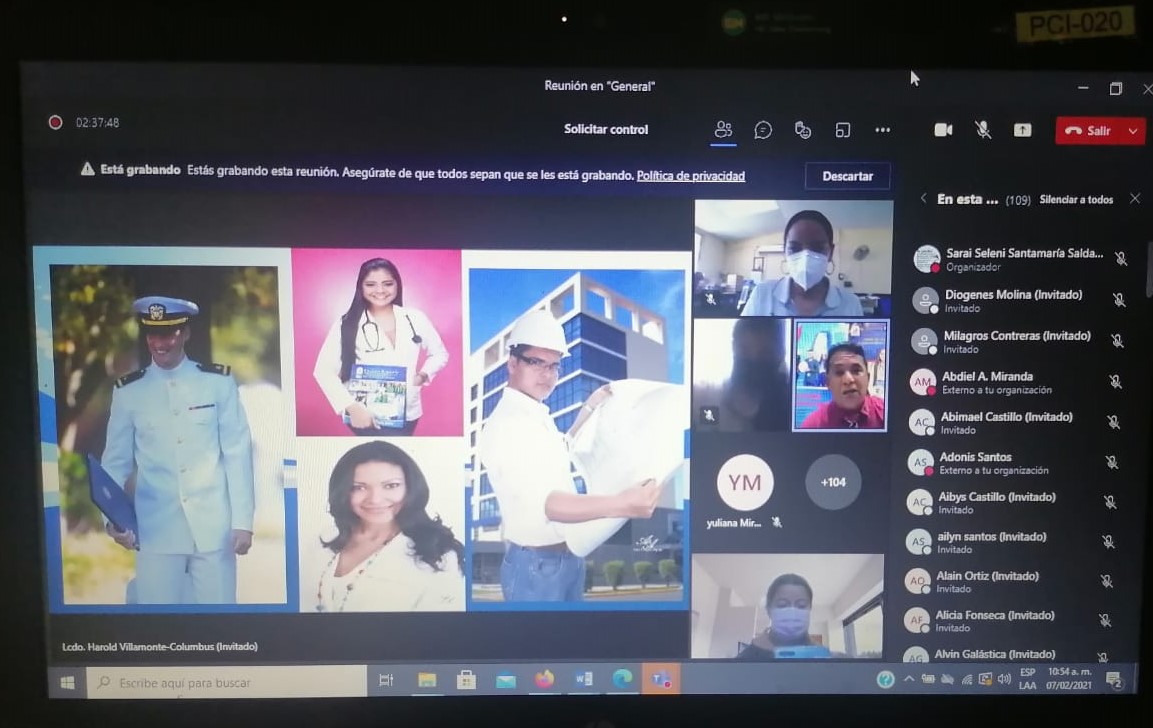Screen dimensions: 1153x728
Task: Click the mic icon beside Alicia Fonseca
Action: point(1104,621)
